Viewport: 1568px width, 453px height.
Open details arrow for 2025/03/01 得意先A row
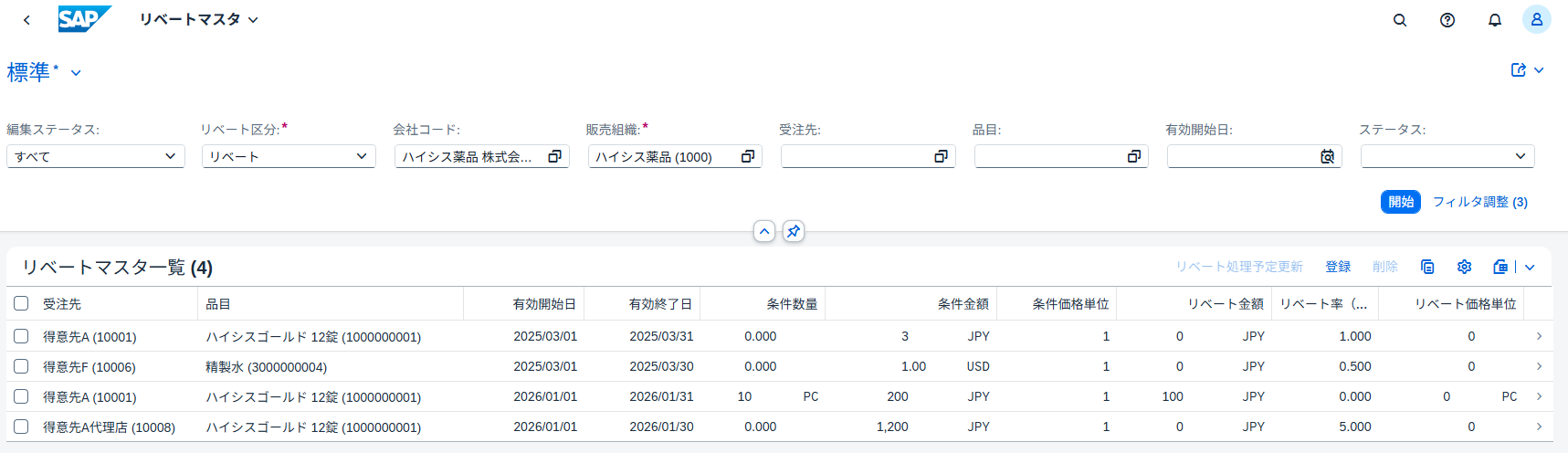[x=1539, y=336]
